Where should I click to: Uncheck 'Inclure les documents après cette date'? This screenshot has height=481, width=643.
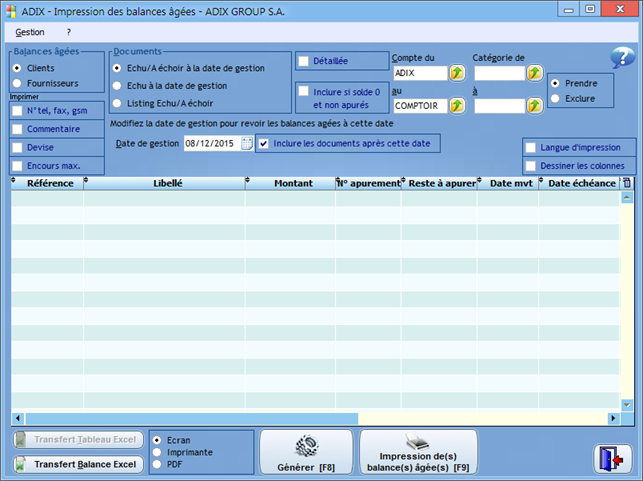pos(264,144)
